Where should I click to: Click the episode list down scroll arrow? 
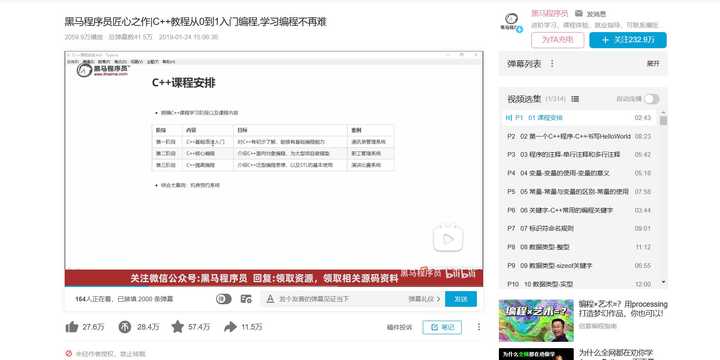pyautogui.click(x=663, y=282)
